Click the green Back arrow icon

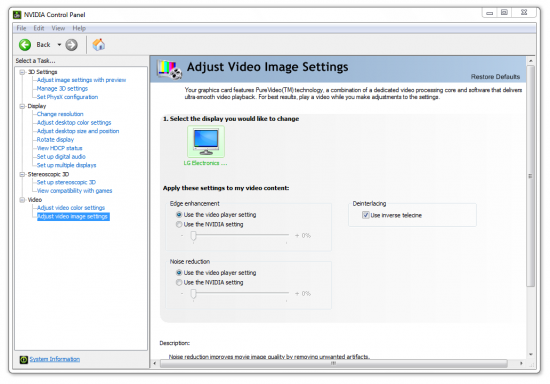[25, 45]
